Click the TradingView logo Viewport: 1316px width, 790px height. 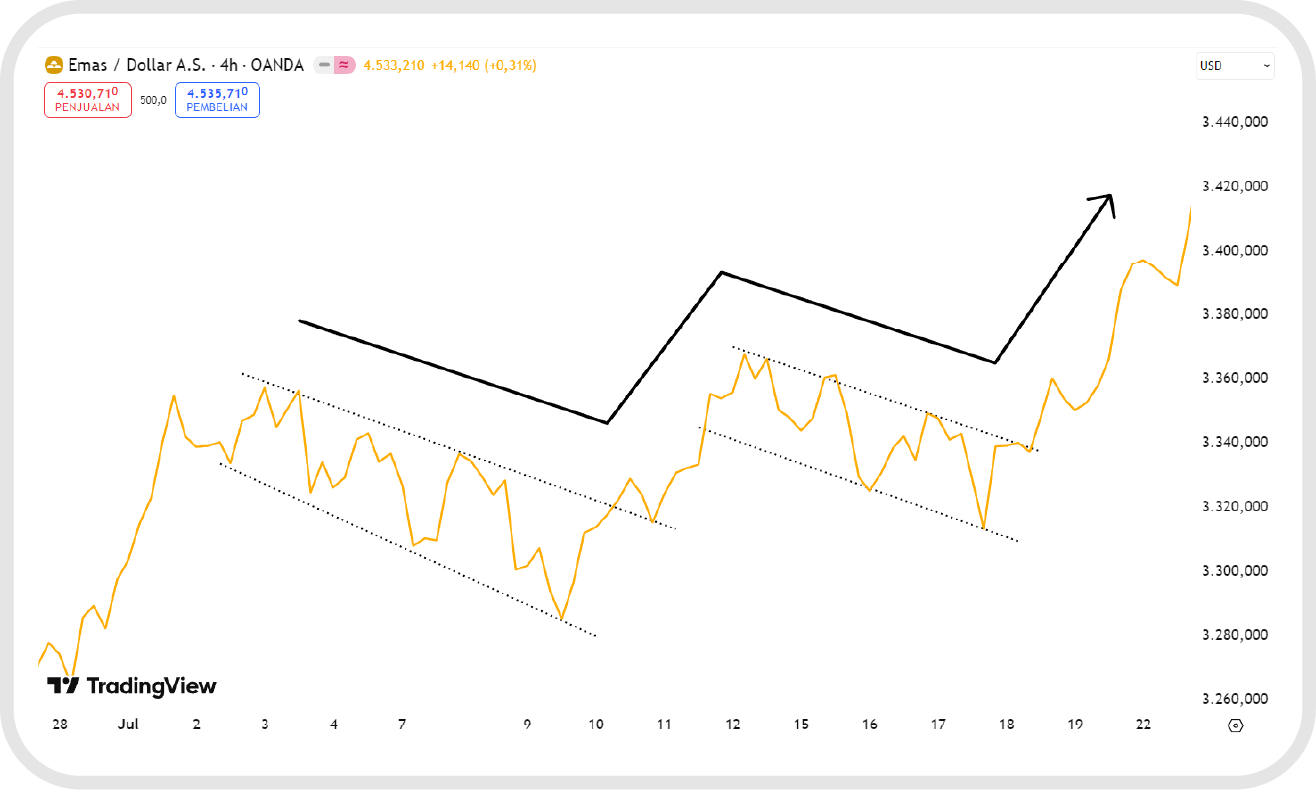131,686
